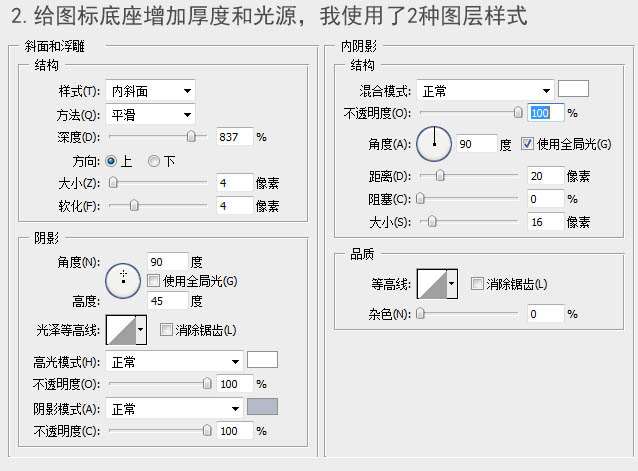Click the shading angle/altitude dial
Image resolution: width=638 pixels, height=471 pixels.
click(x=123, y=281)
